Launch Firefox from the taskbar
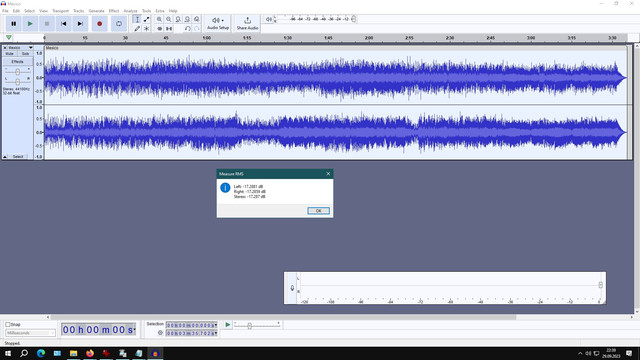The width and height of the screenshot is (640, 360). tap(90, 353)
